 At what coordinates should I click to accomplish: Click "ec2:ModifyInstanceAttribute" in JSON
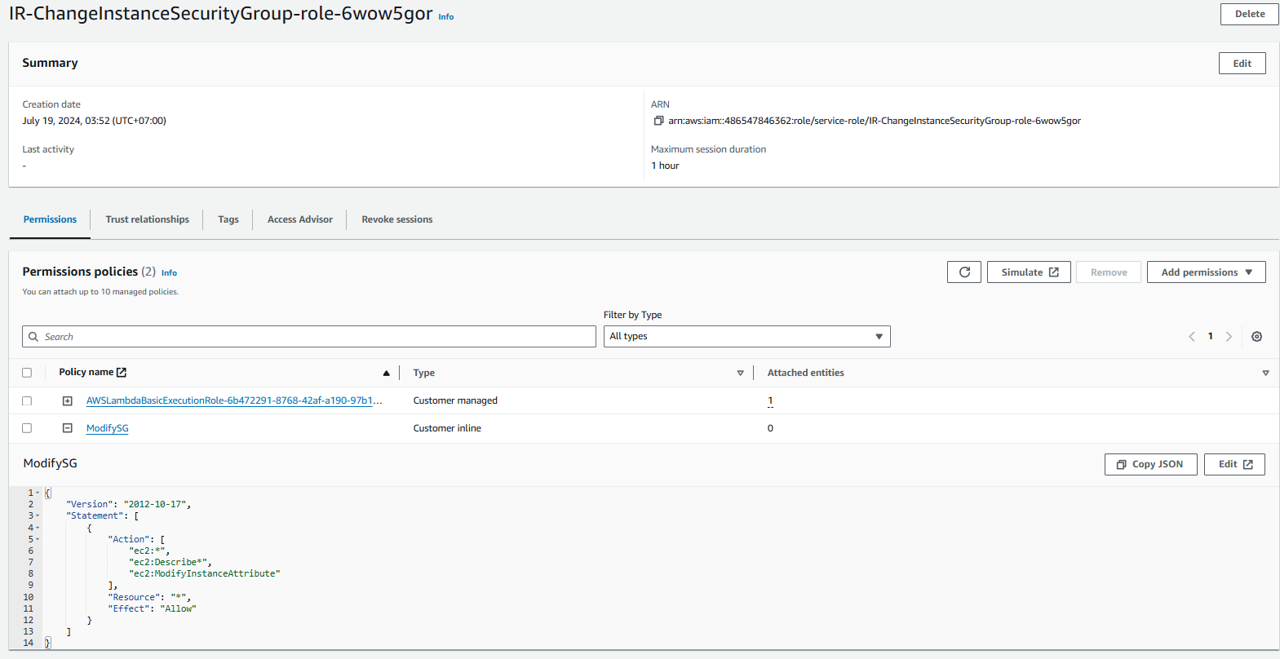click(204, 574)
